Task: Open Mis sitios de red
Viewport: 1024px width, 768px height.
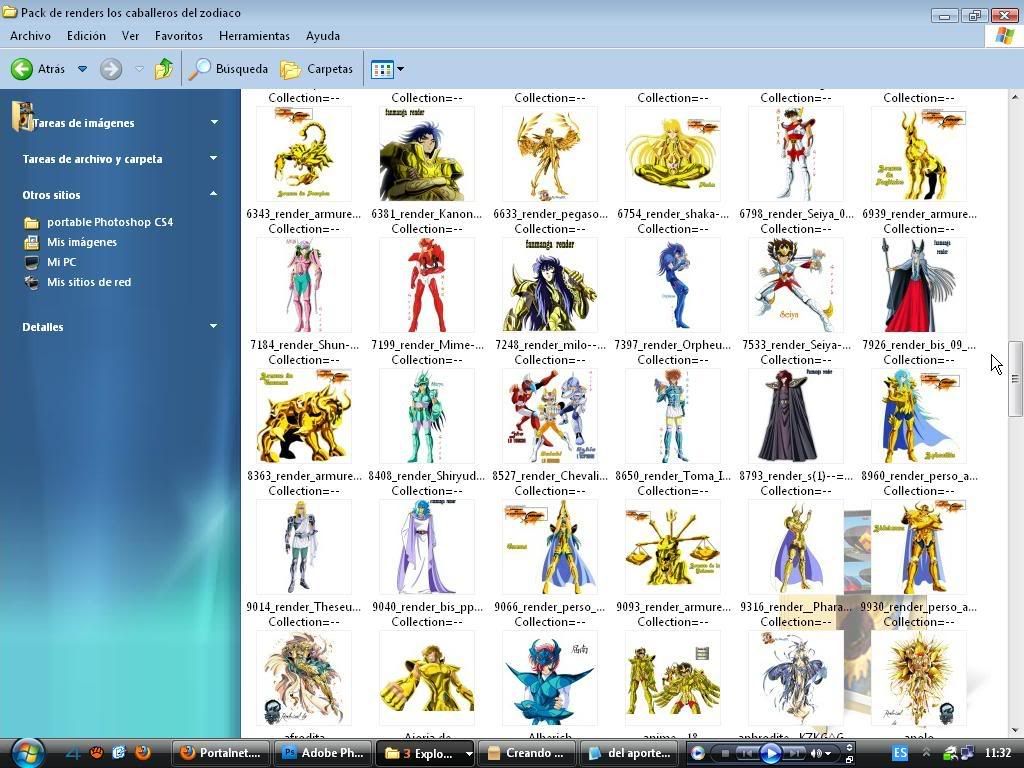Action: click(x=89, y=282)
